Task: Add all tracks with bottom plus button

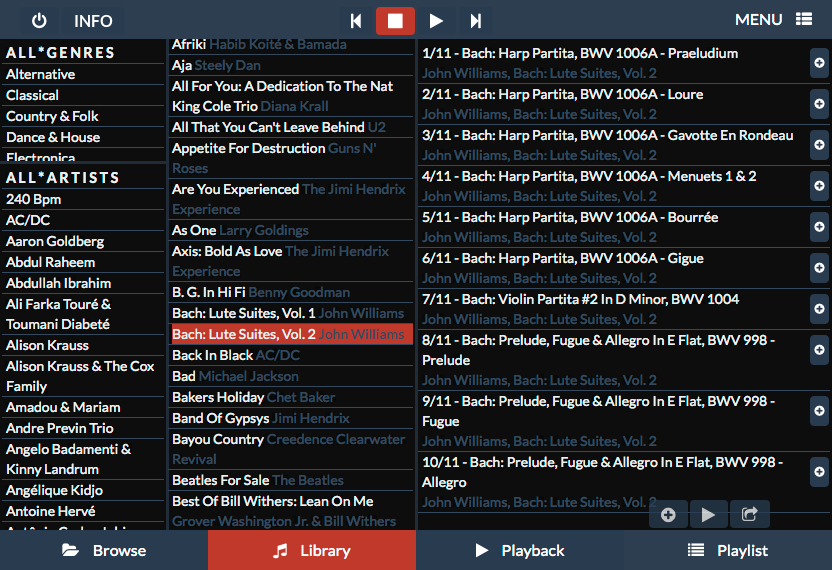Action: (669, 514)
